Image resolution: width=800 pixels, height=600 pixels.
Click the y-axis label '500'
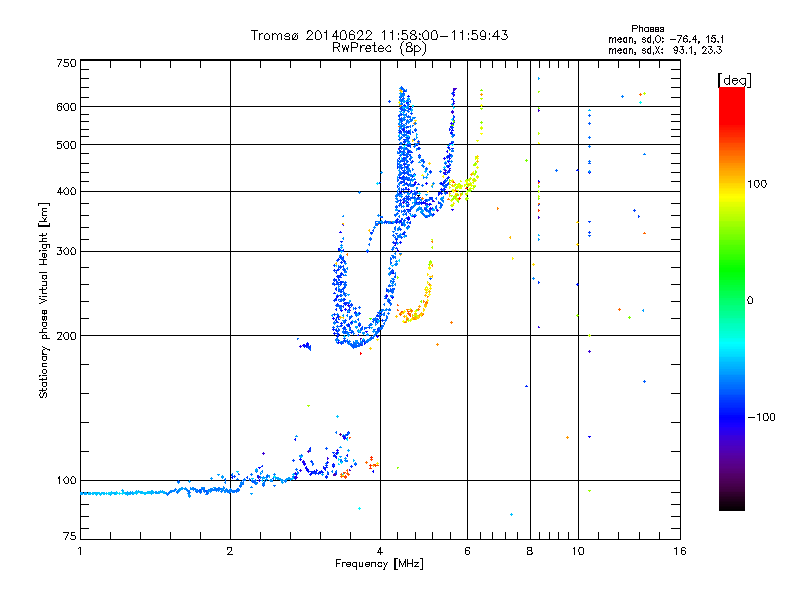66,145
